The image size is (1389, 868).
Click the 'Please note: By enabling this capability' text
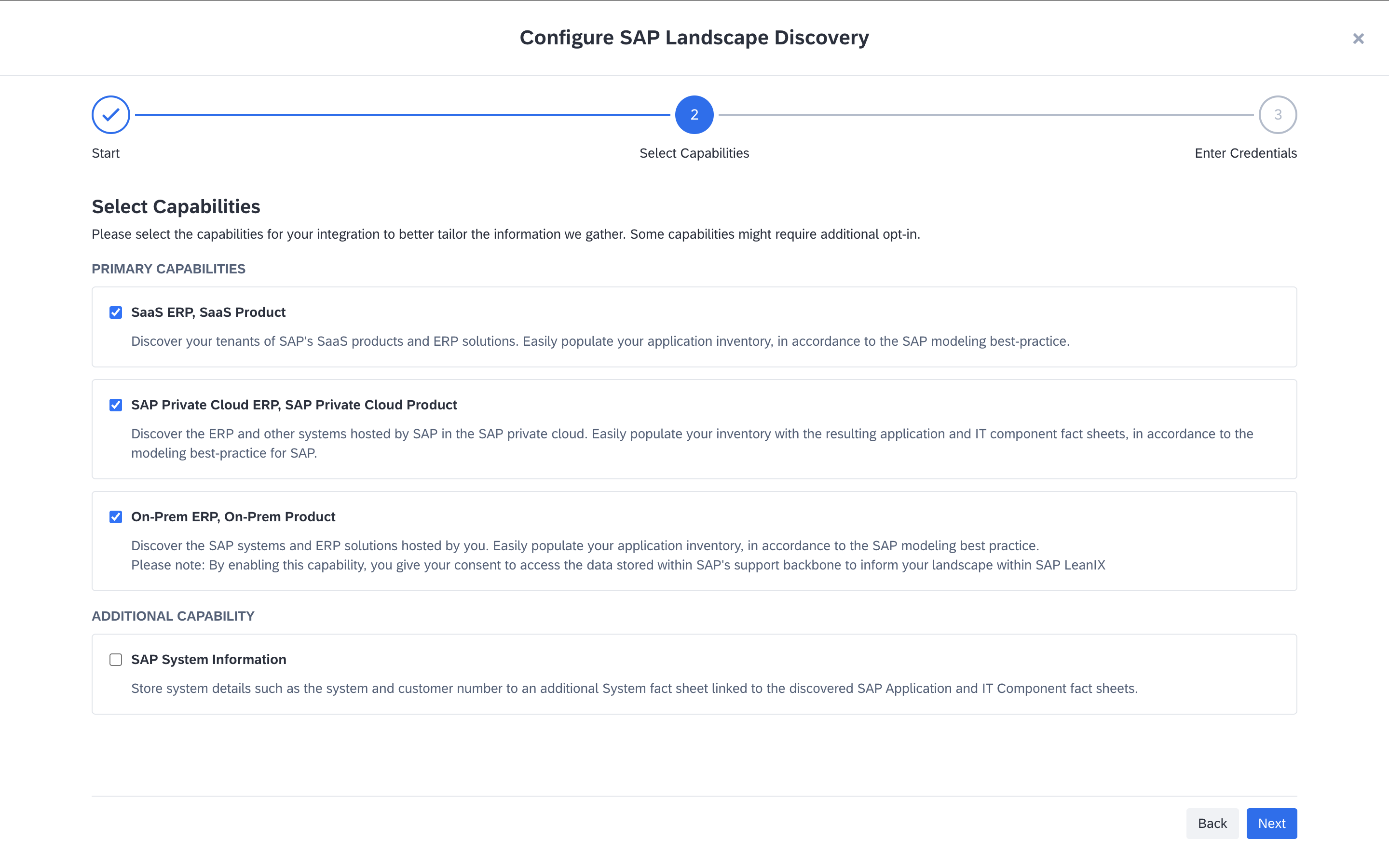618,565
